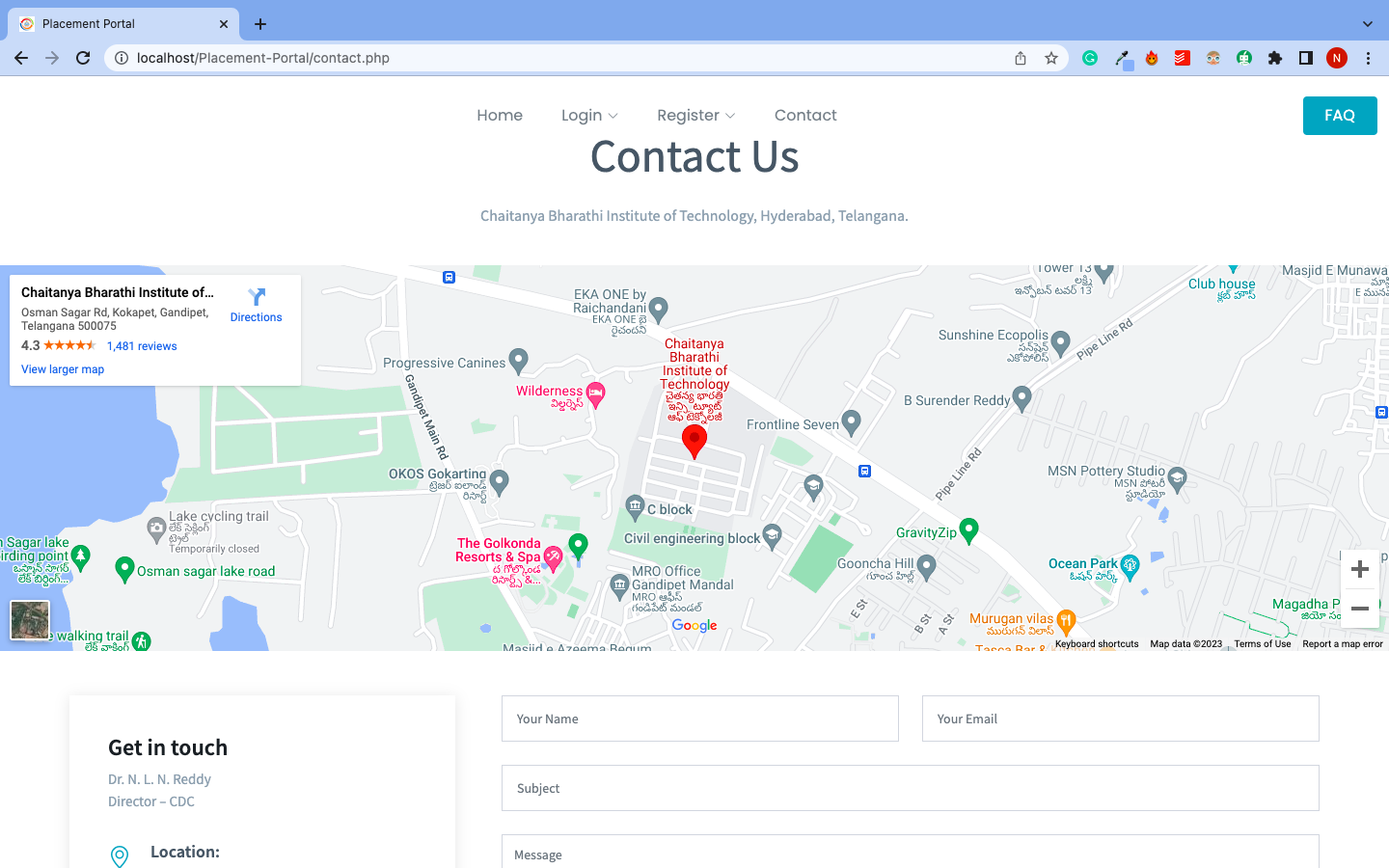The width and height of the screenshot is (1389, 868).
Task: Click the OKOS Gokarting map marker
Action: coord(499,481)
